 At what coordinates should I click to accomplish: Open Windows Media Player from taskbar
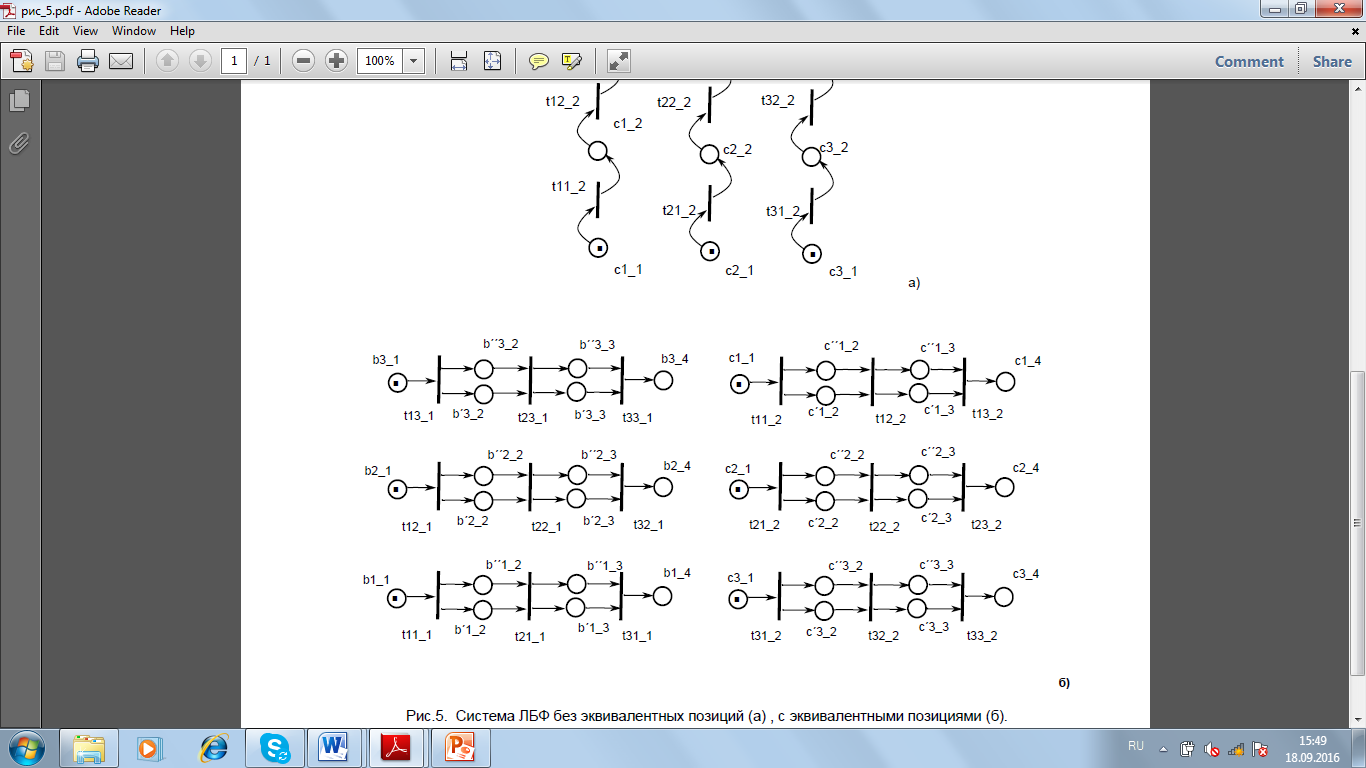click(x=149, y=748)
